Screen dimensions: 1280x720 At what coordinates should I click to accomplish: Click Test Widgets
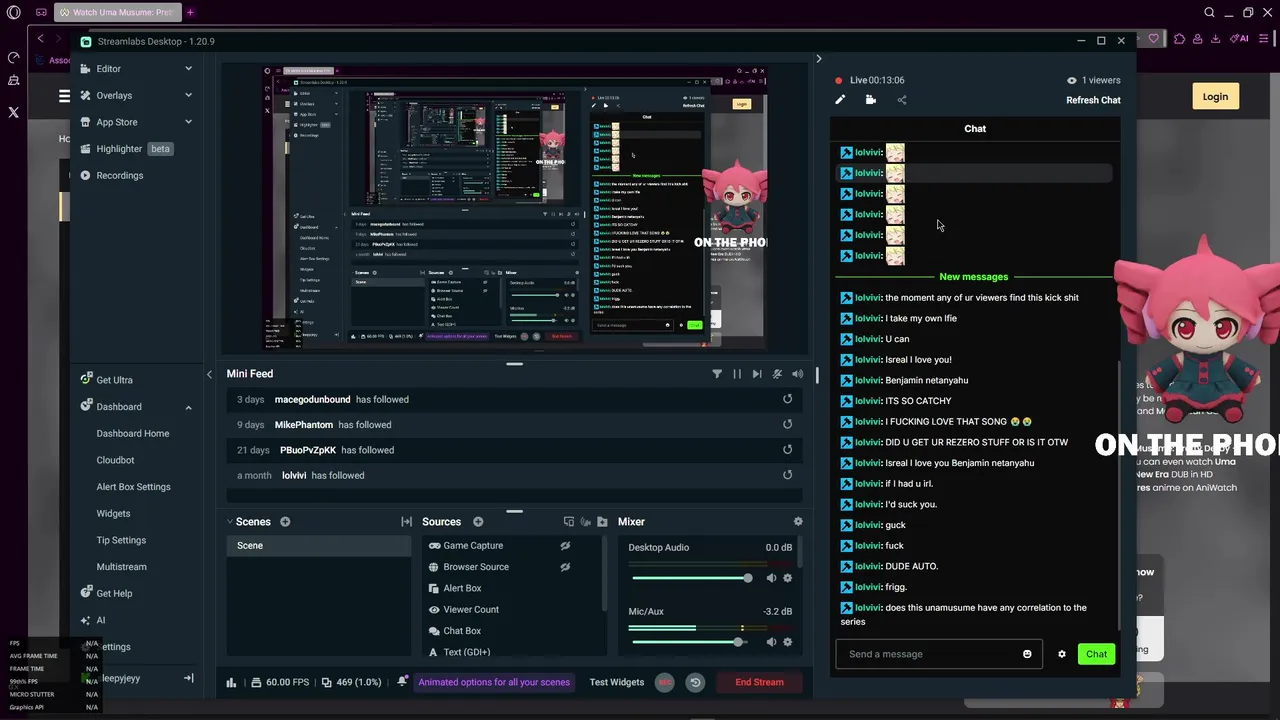616,682
